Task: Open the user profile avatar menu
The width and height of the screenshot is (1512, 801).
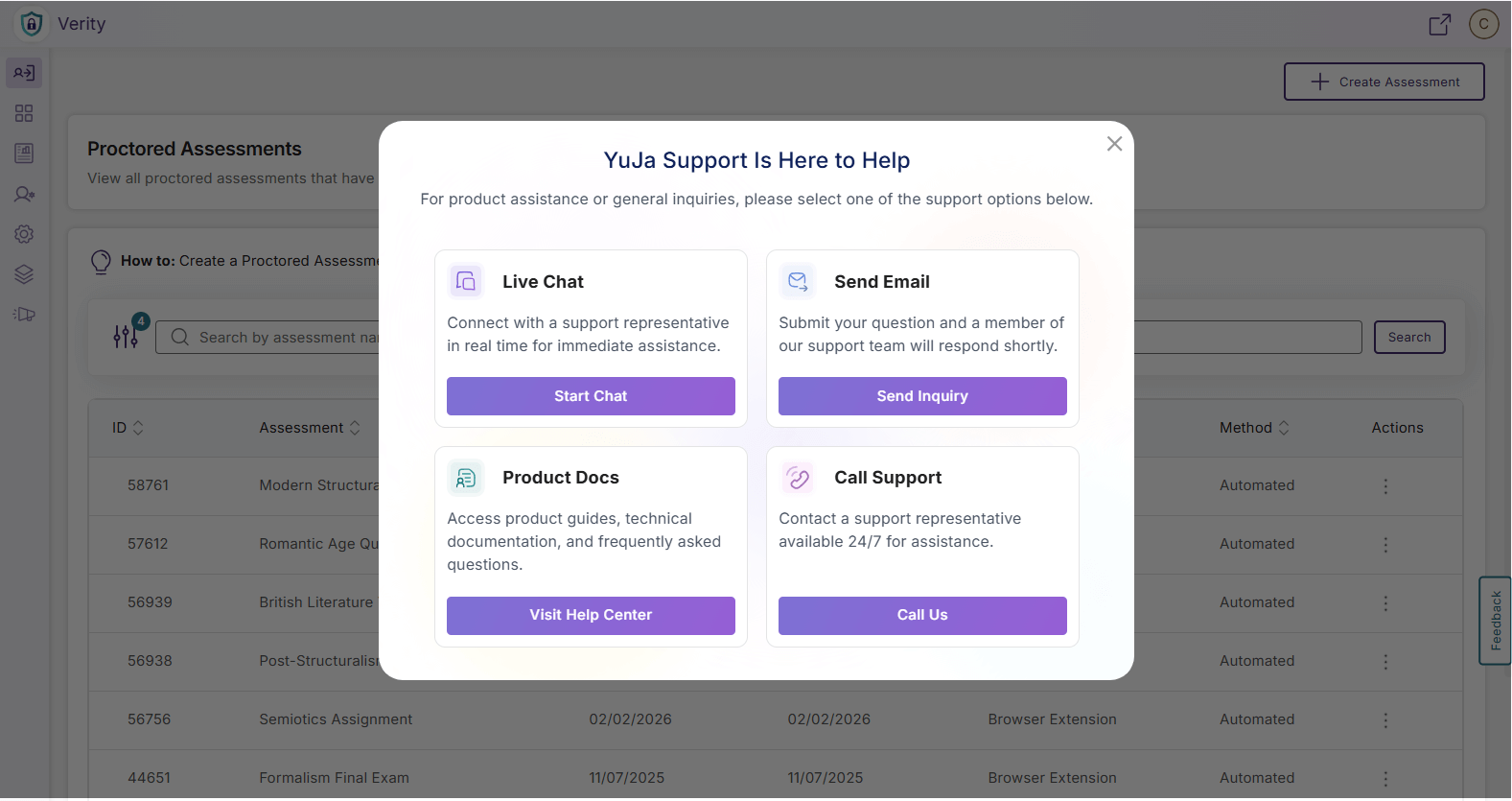Action: click(1483, 24)
